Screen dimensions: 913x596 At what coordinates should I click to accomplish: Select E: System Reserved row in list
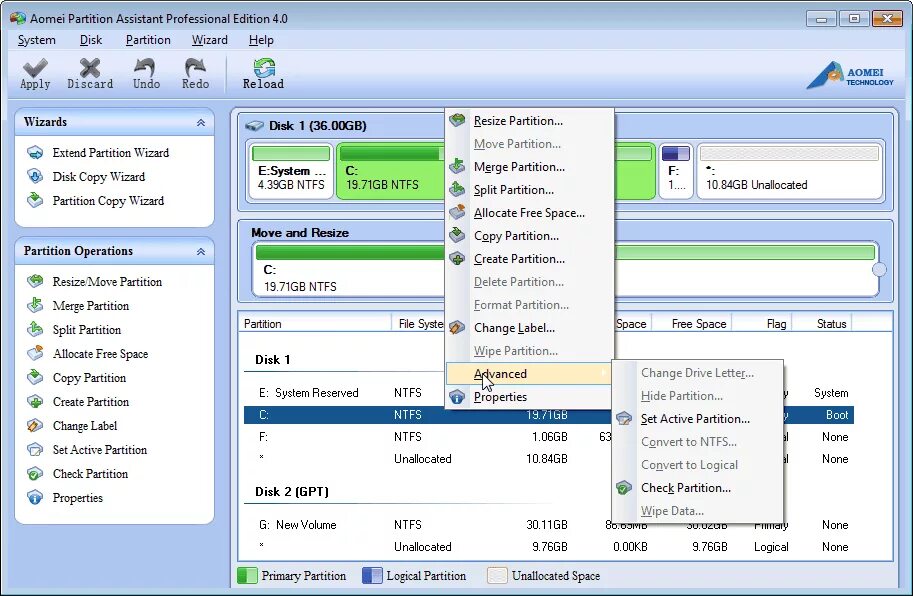tap(548, 393)
